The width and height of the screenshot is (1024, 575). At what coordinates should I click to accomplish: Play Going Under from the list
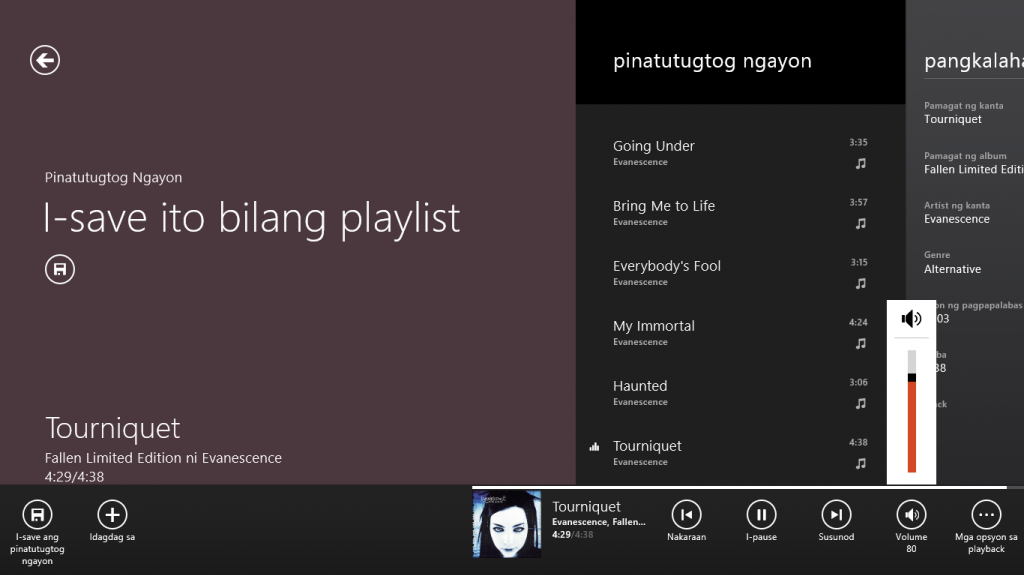[741, 152]
